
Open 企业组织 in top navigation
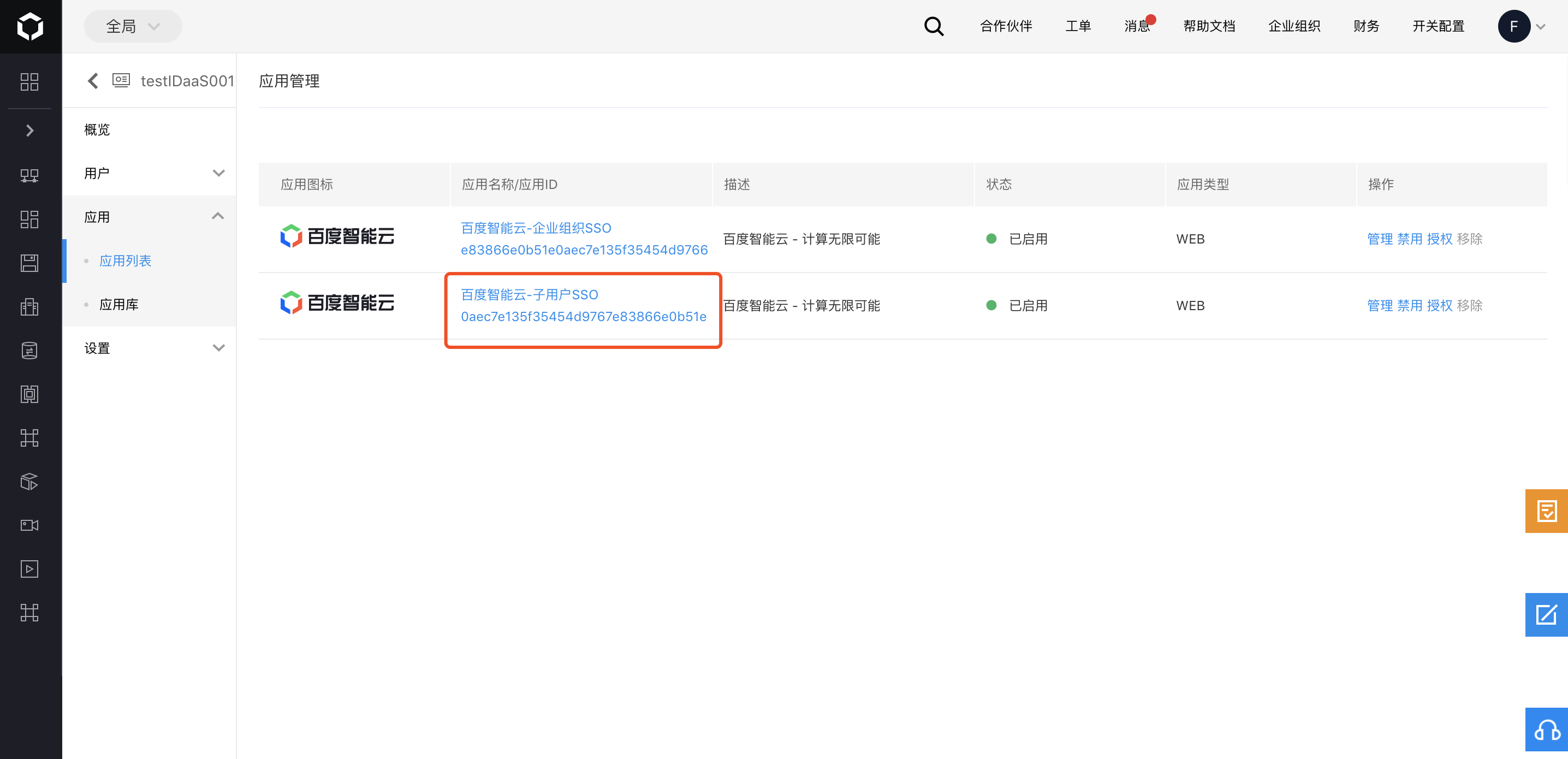1294,26
